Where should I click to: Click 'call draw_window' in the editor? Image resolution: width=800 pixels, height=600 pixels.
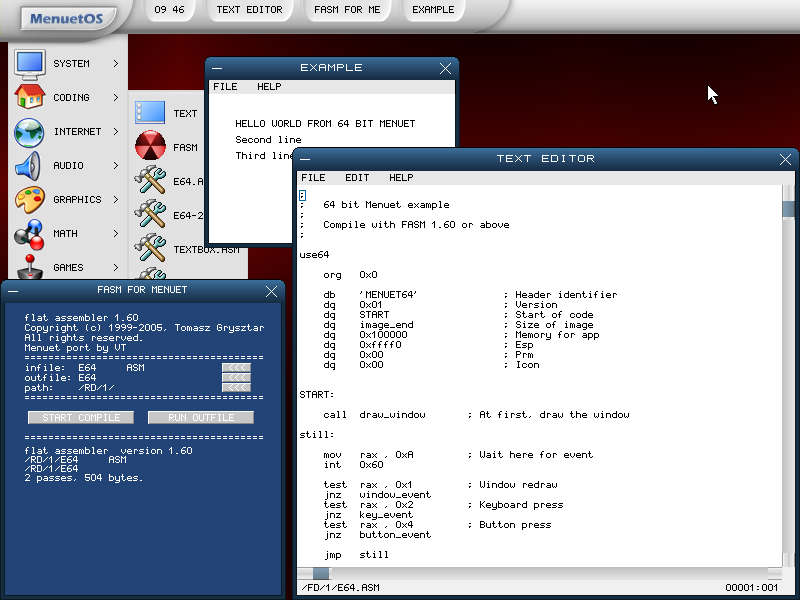(x=374, y=415)
